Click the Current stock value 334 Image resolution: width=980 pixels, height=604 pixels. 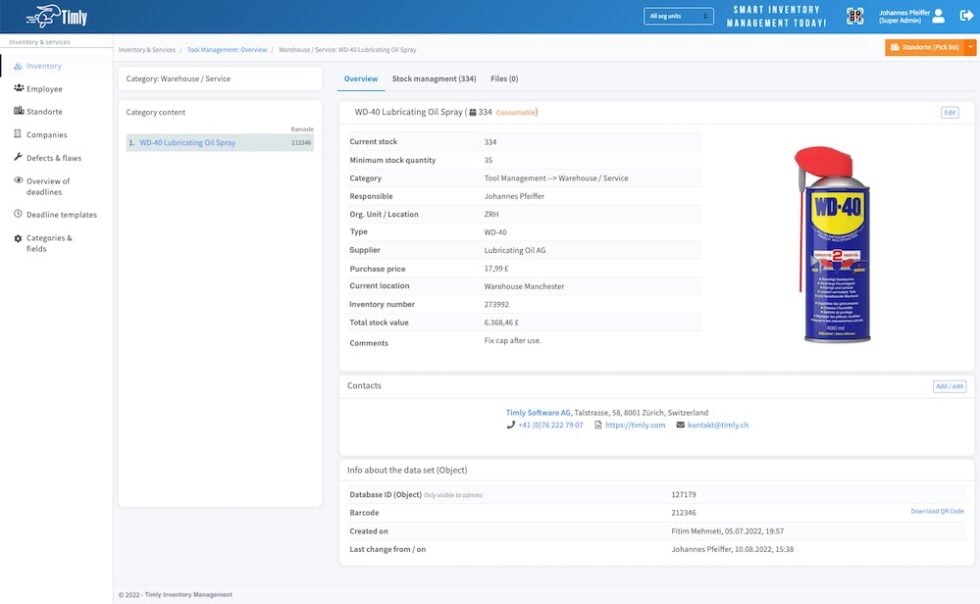click(x=490, y=142)
